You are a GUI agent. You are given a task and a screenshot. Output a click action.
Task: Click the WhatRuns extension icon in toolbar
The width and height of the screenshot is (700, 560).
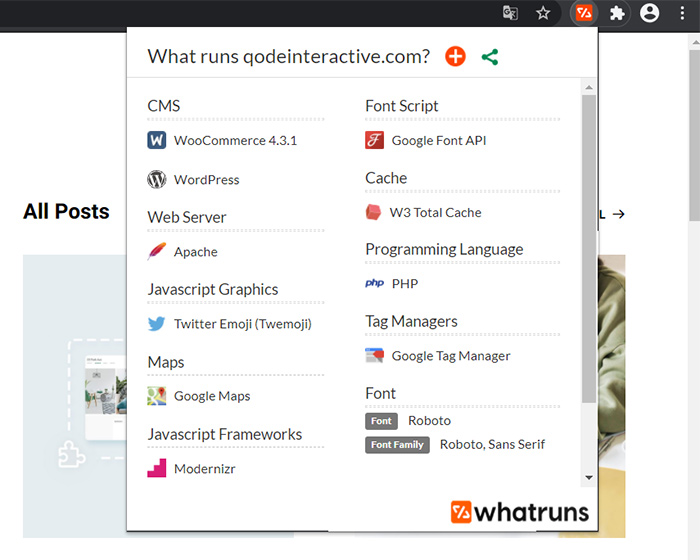[x=584, y=13]
